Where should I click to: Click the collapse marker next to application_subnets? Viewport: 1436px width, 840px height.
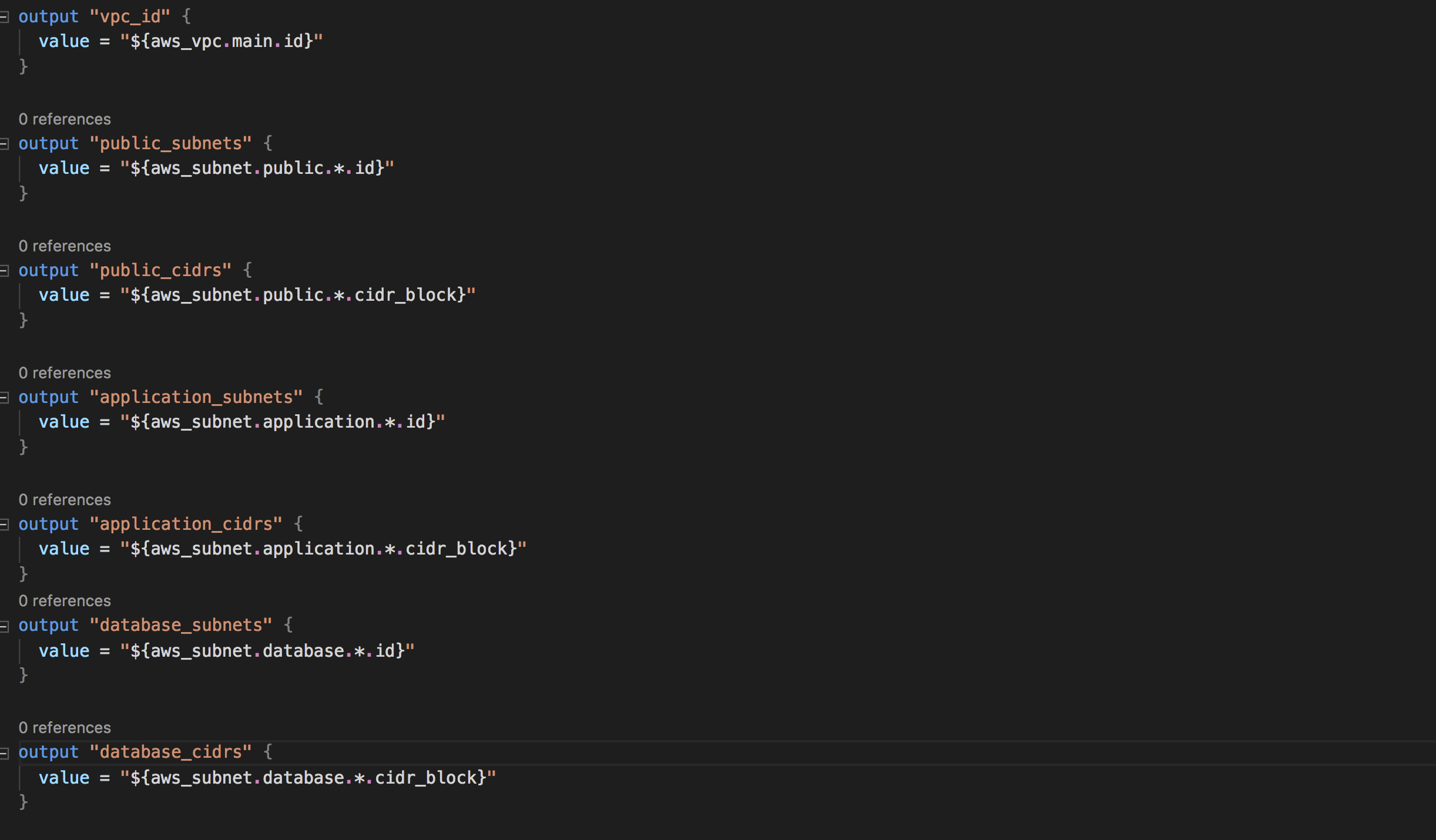(5, 398)
